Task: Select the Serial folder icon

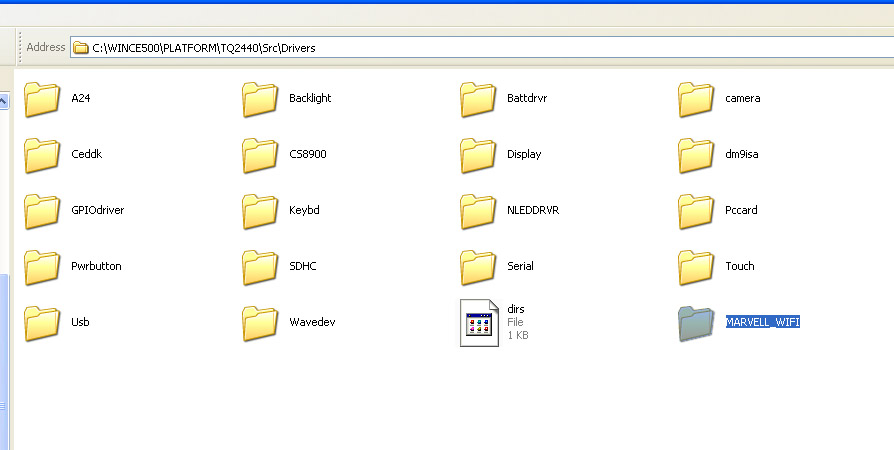Action: tap(478, 266)
